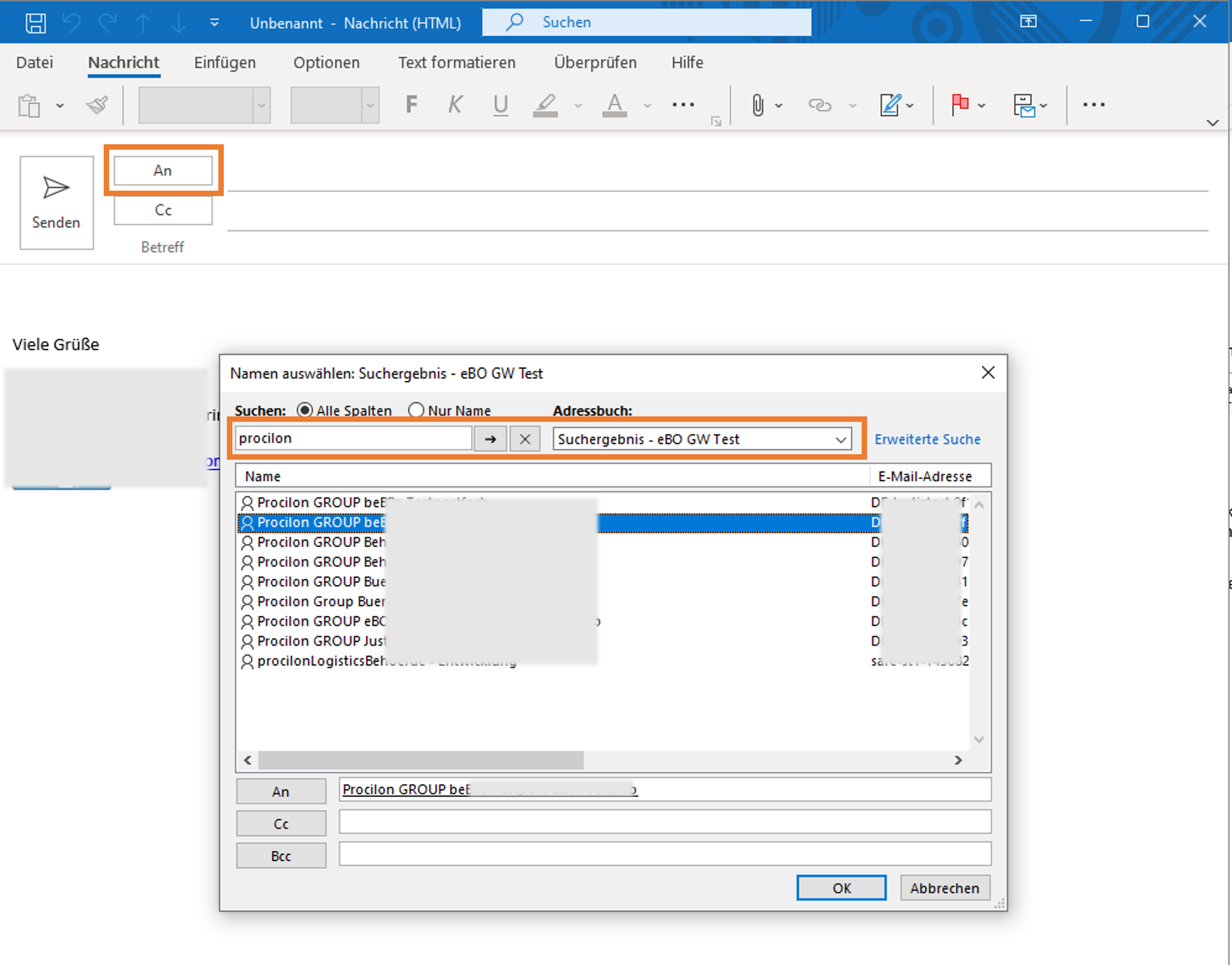
Task: Click the Save icon in title bar
Action: click(35, 23)
